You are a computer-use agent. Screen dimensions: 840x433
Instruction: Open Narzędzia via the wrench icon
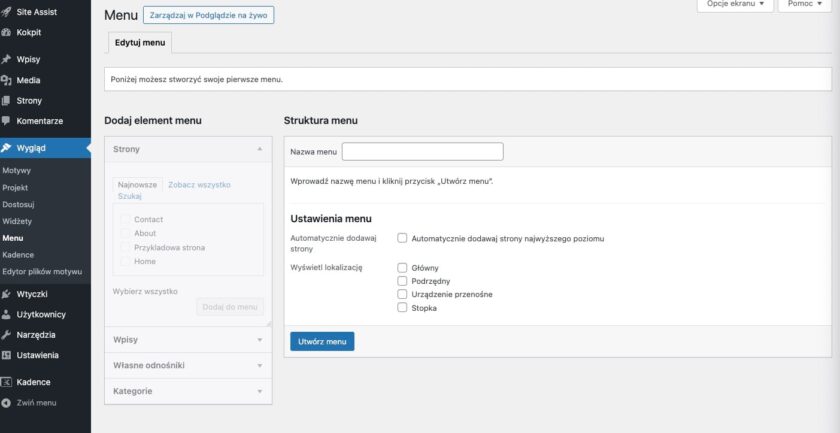pos(6,335)
